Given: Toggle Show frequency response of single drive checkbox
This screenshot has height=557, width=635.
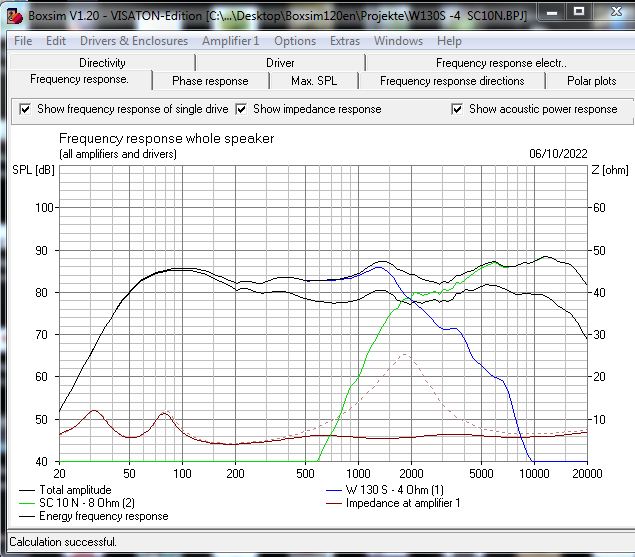Looking at the screenshot, I should point(25,109).
